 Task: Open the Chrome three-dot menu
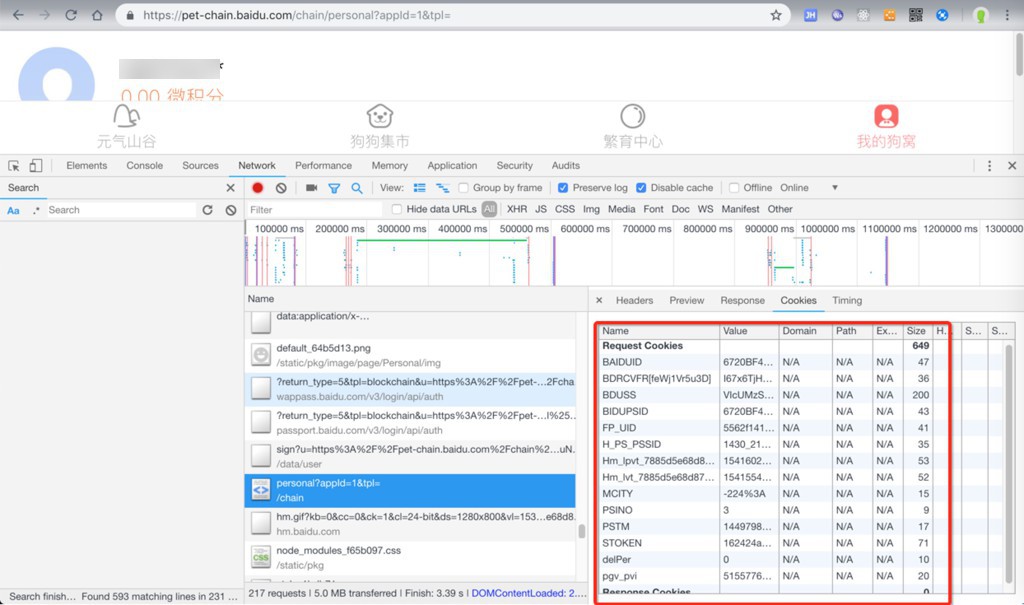[x=1007, y=15]
